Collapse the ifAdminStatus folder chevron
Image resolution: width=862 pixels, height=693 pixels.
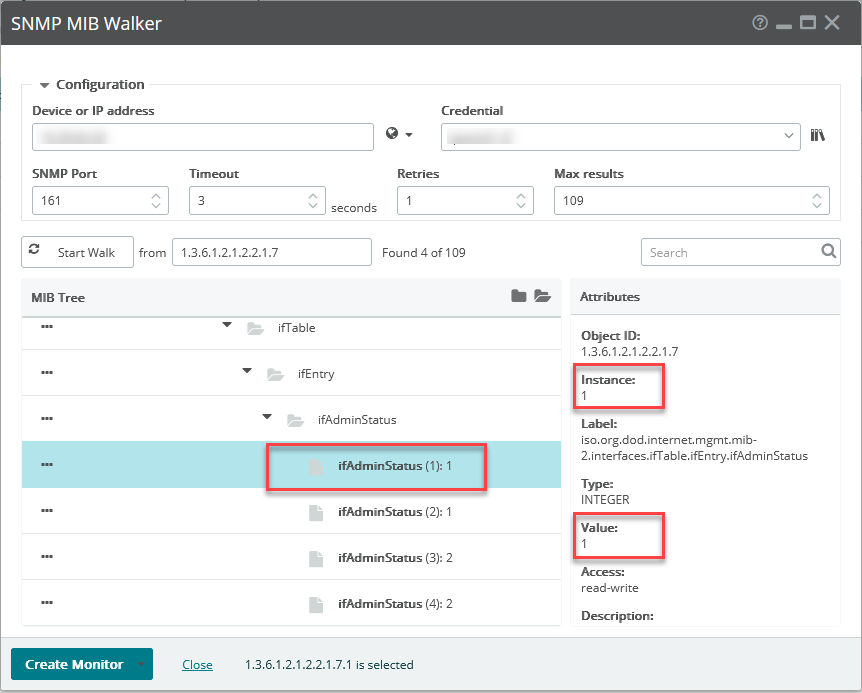point(266,417)
